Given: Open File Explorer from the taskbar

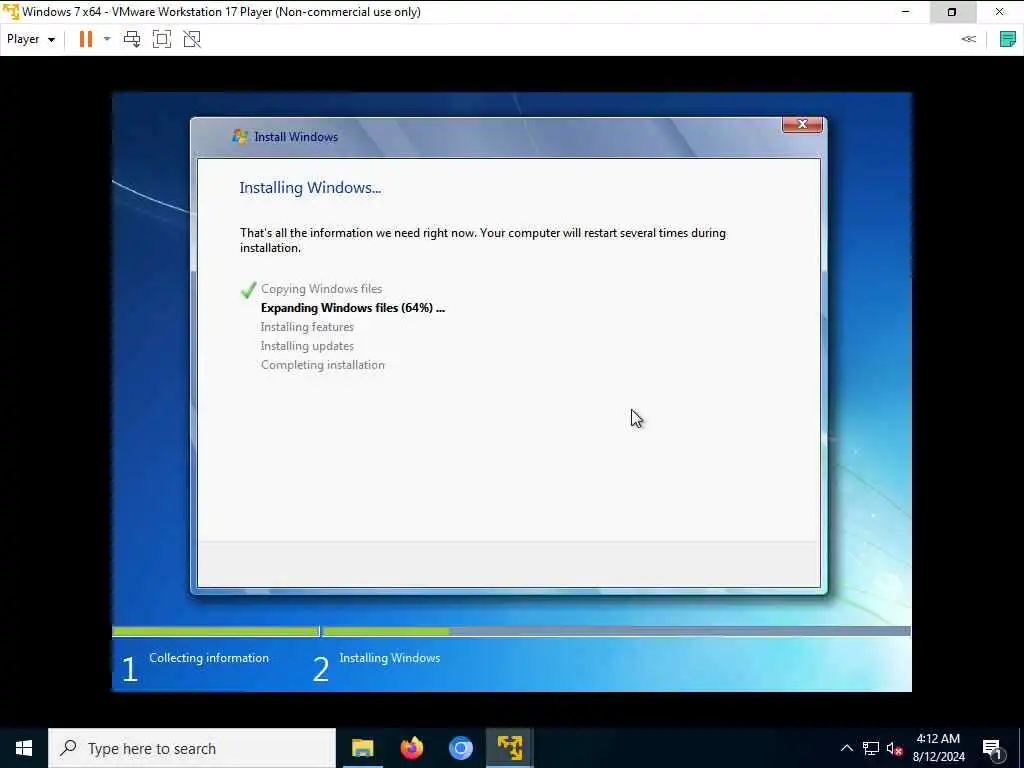Looking at the screenshot, I should pyautogui.click(x=362, y=748).
